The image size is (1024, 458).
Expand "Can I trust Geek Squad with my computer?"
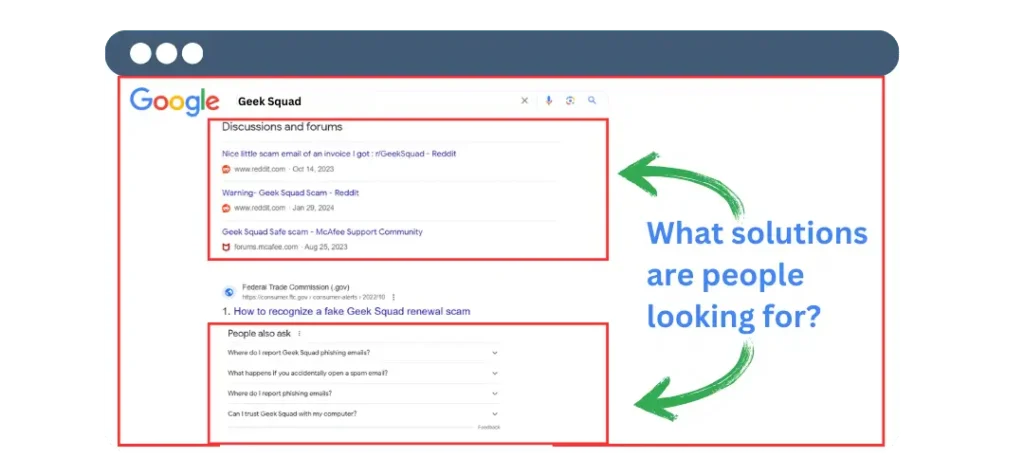(495, 414)
